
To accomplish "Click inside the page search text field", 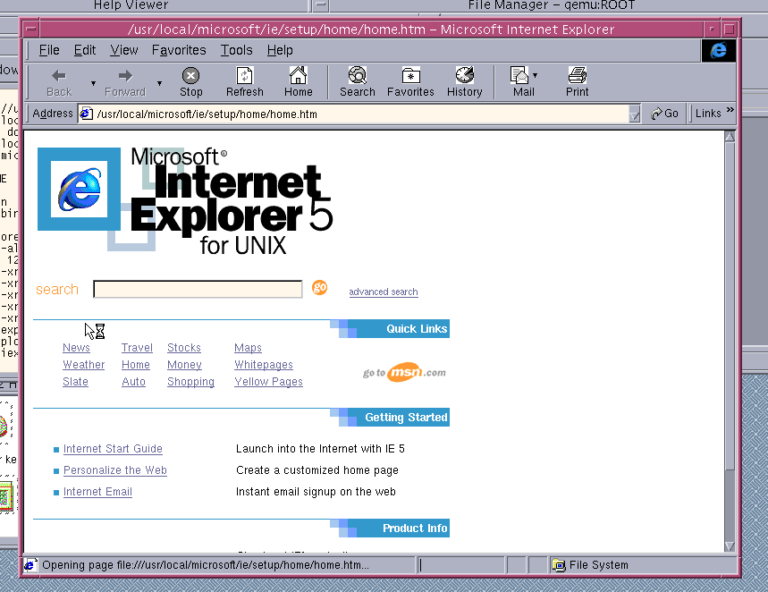I will (x=197, y=289).
